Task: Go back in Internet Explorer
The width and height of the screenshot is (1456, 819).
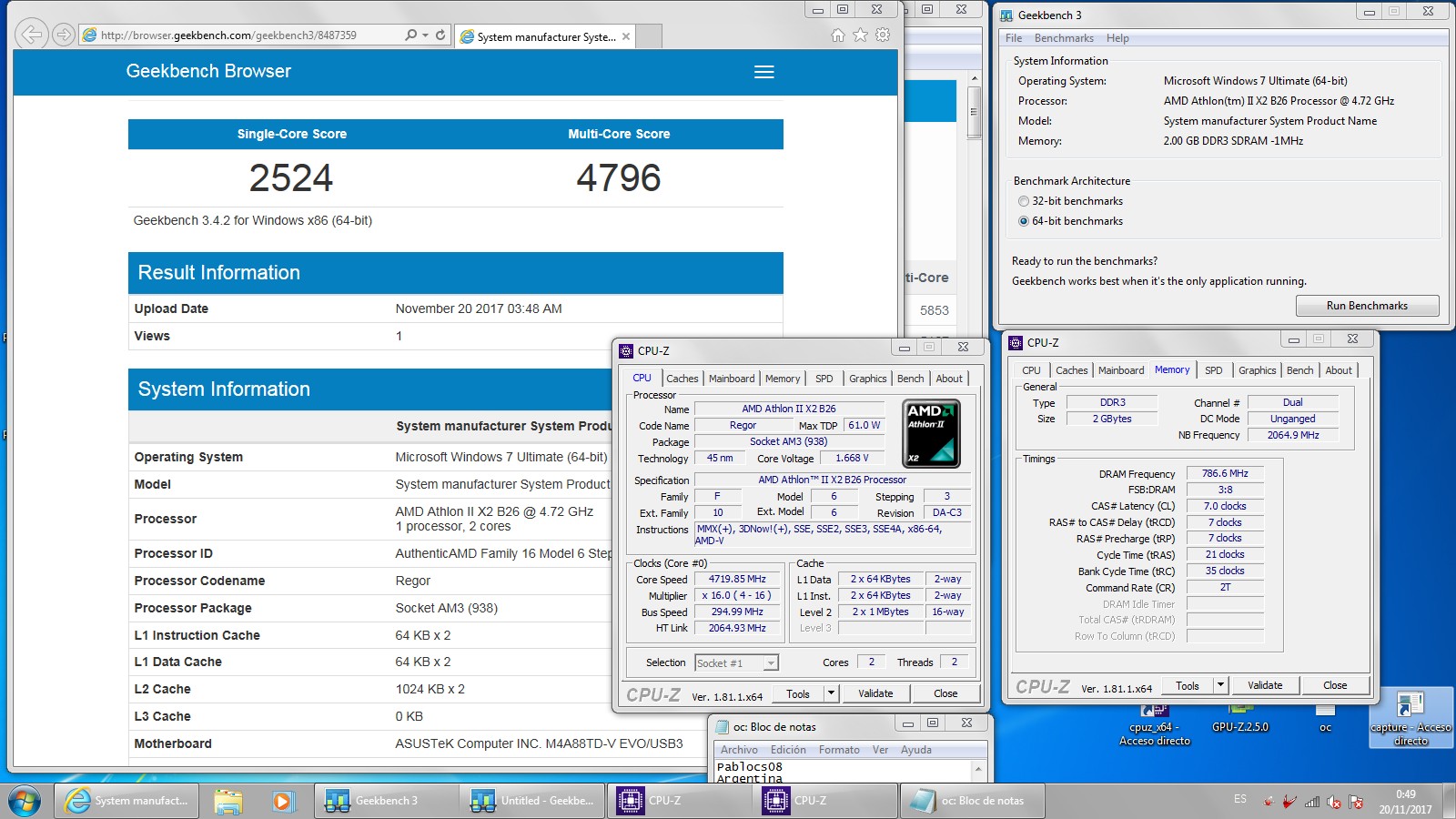Action: point(31,35)
